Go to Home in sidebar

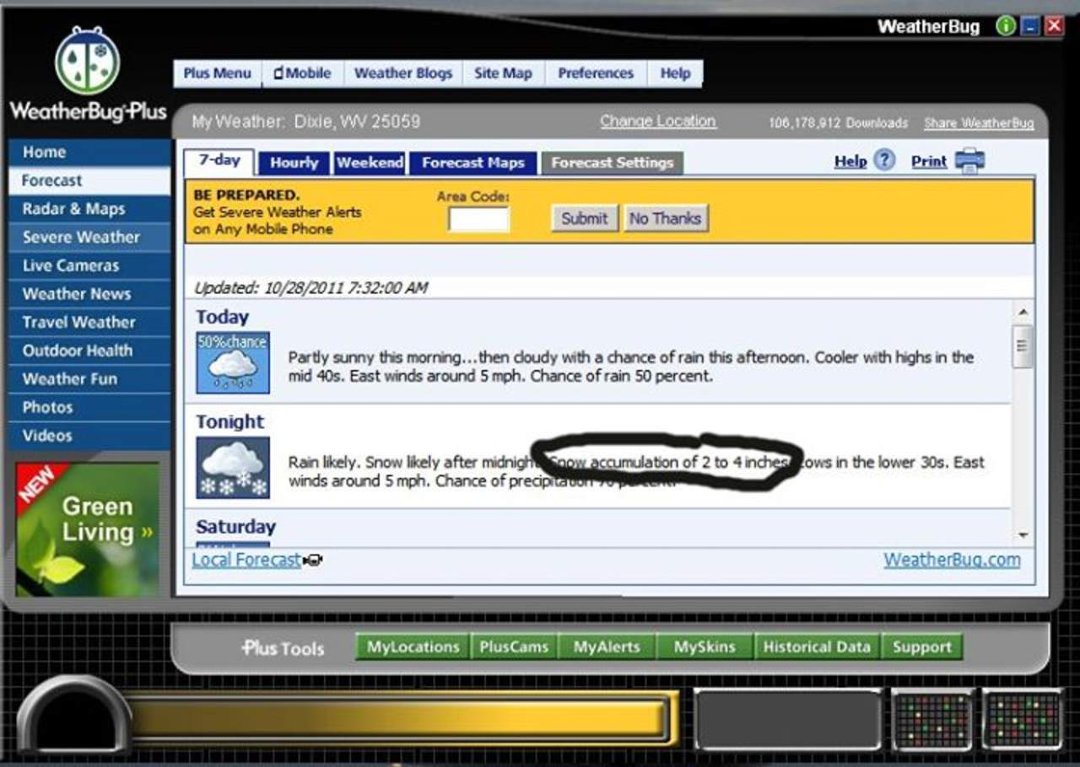coord(90,152)
